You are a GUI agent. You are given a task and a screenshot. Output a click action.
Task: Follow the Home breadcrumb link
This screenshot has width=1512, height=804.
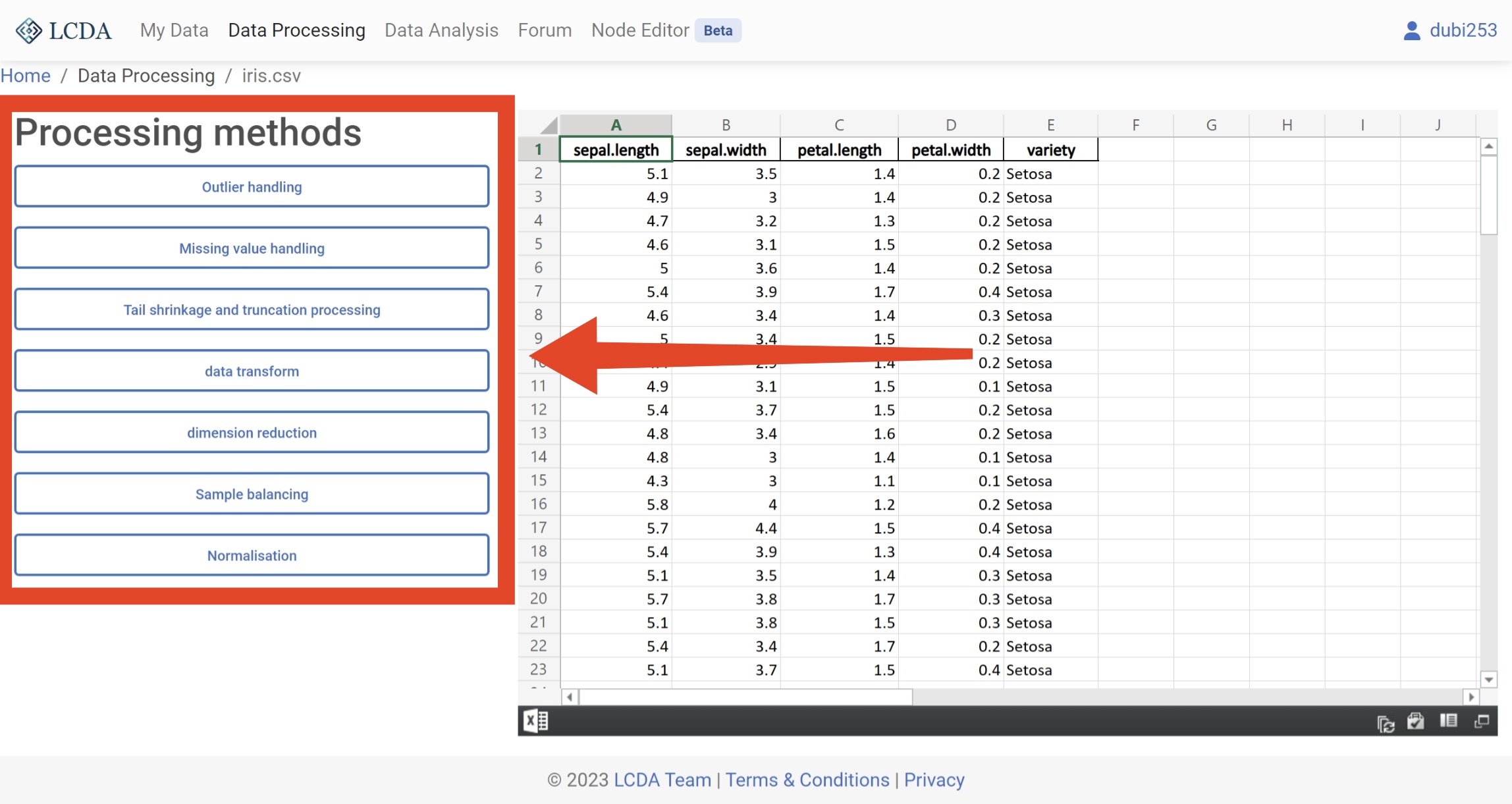point(25,76)
